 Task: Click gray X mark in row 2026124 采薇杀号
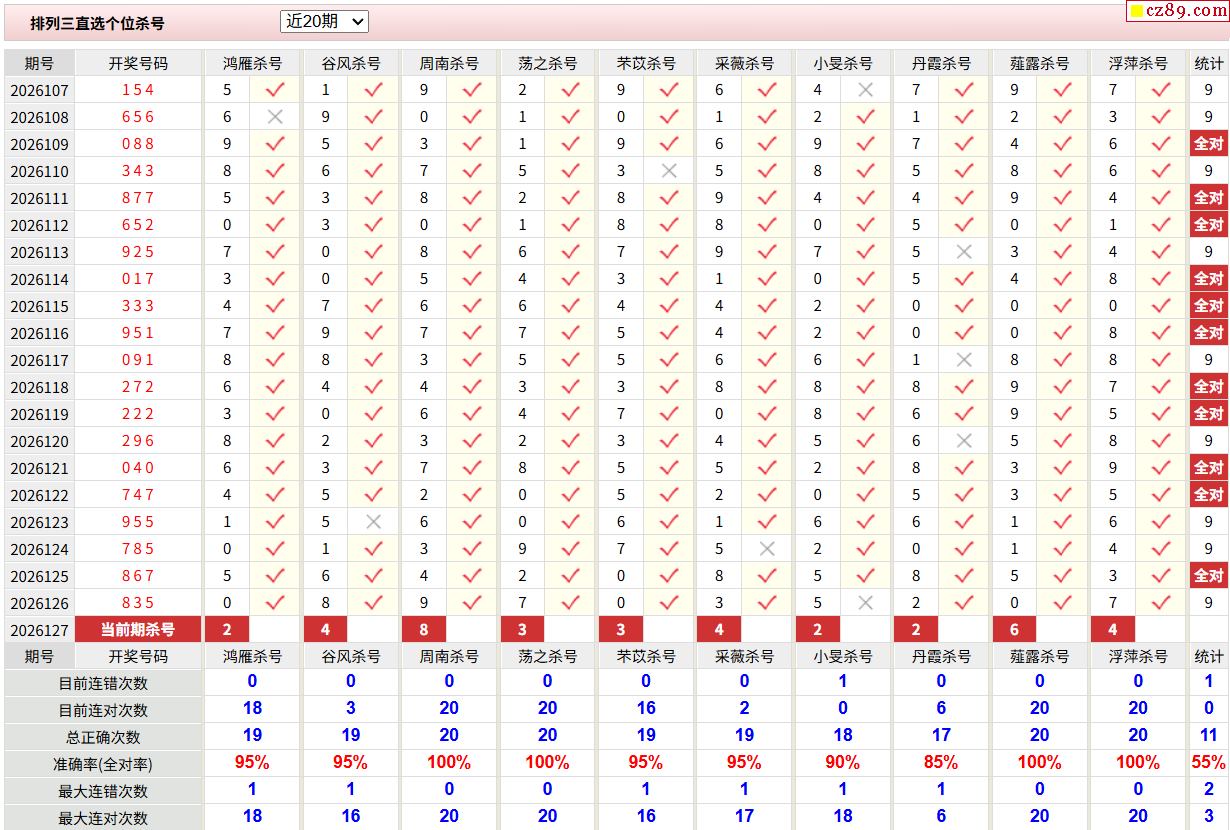(x=768, y=549)
